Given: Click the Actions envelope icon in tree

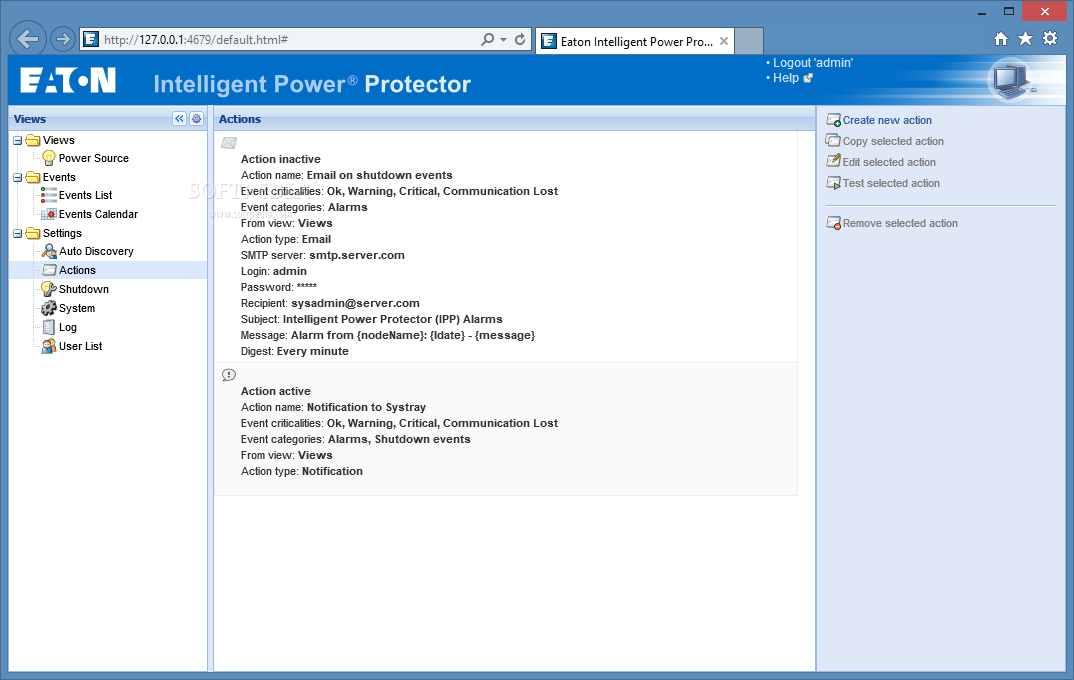Looking at the screenshot, I should click(x=49, y=270).
